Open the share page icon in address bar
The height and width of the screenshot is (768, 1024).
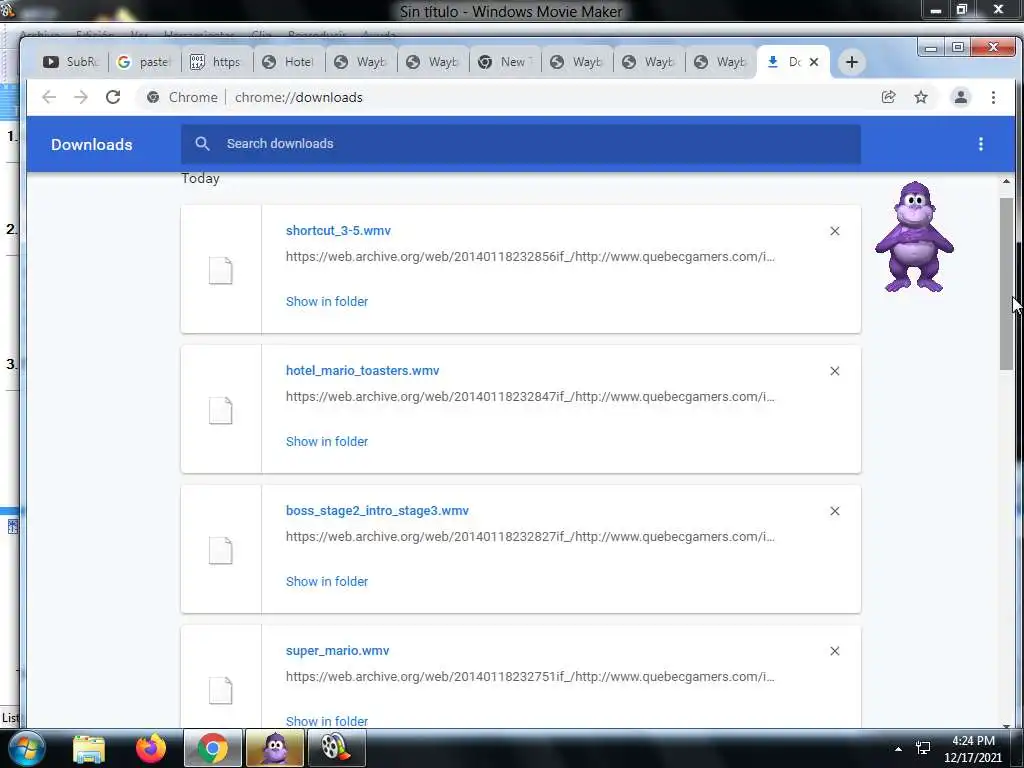pyautogui.click(x=888, y=97)
